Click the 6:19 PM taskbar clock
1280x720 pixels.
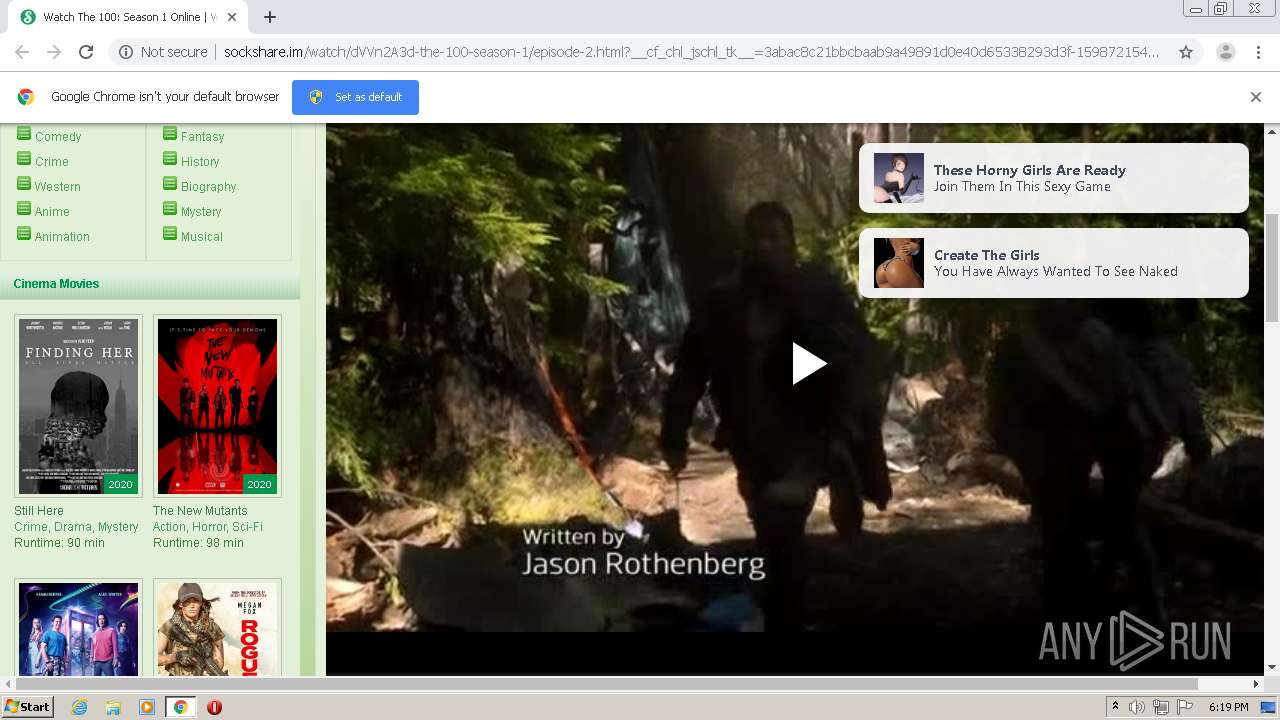tap(1228, 707)
